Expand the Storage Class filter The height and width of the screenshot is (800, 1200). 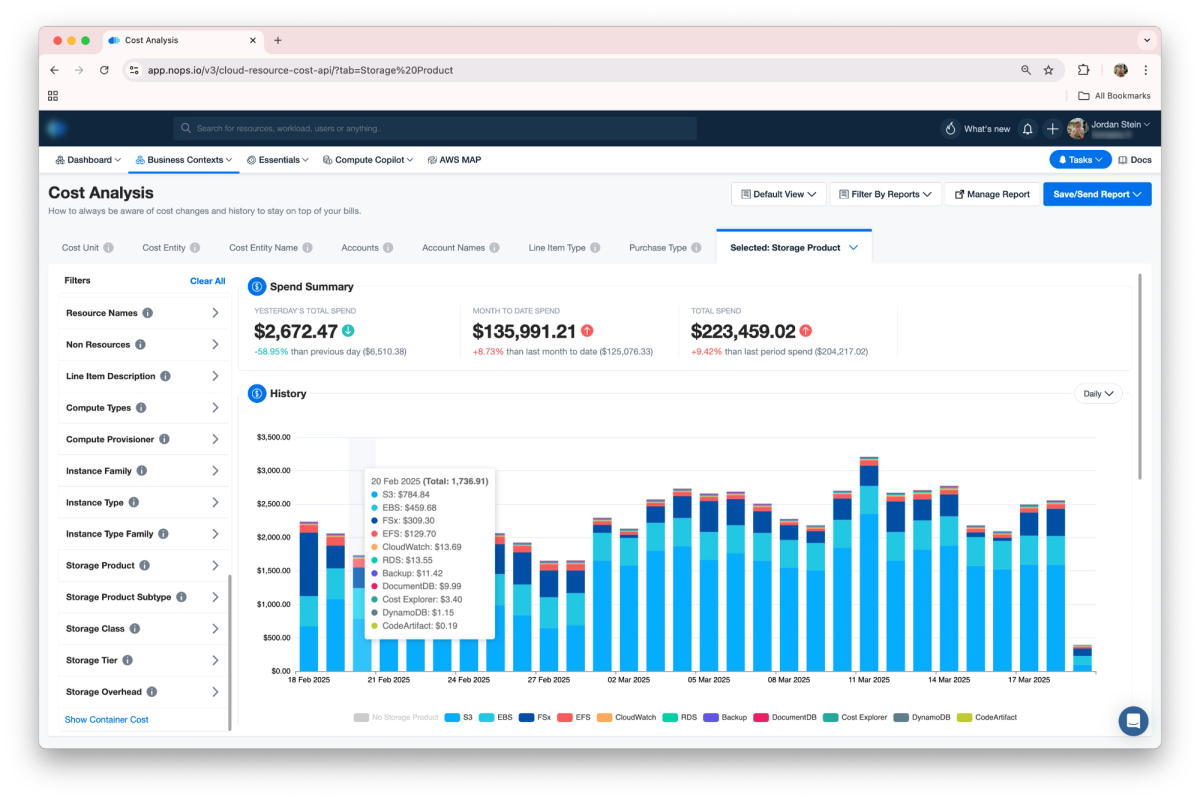coord(144,629)
